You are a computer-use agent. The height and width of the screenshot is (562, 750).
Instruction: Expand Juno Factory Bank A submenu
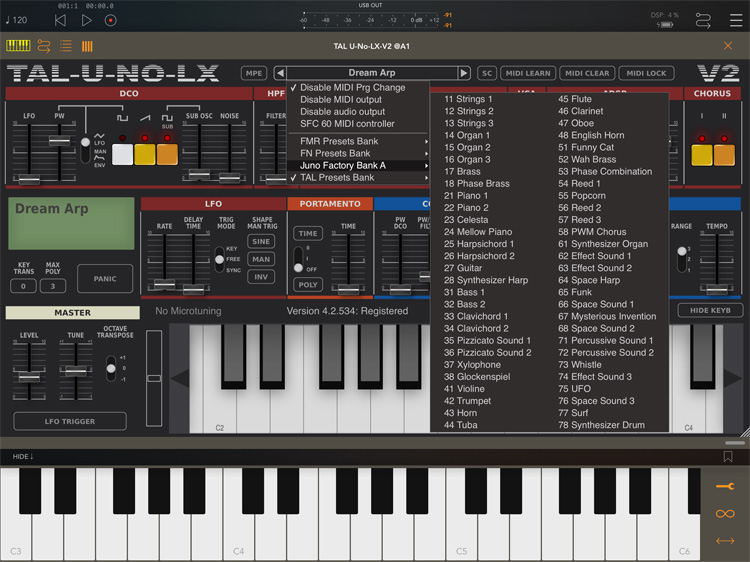pyautogui.click(x=358, y=165)
